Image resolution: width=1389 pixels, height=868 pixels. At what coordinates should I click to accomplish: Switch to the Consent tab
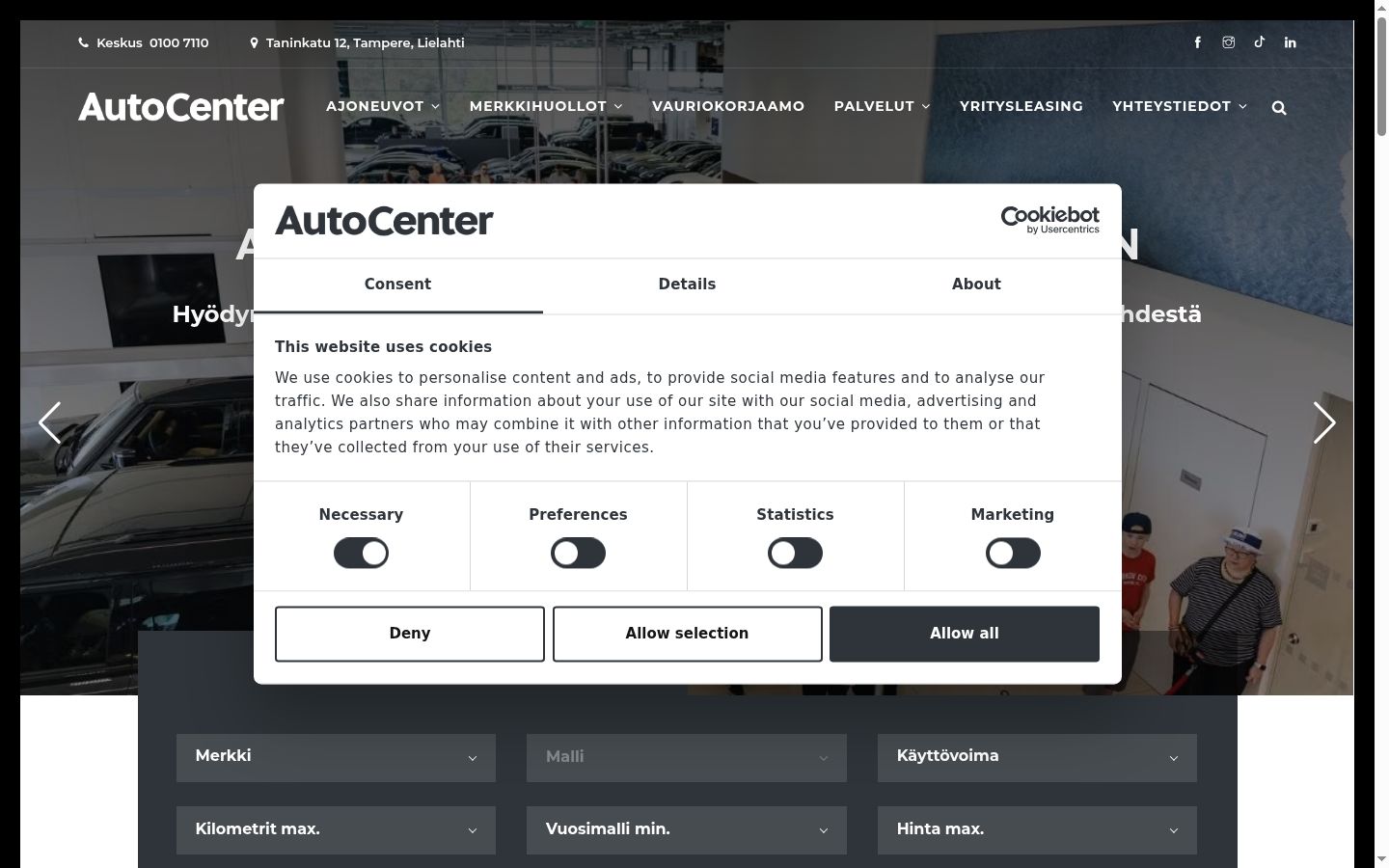pos(397,285)
